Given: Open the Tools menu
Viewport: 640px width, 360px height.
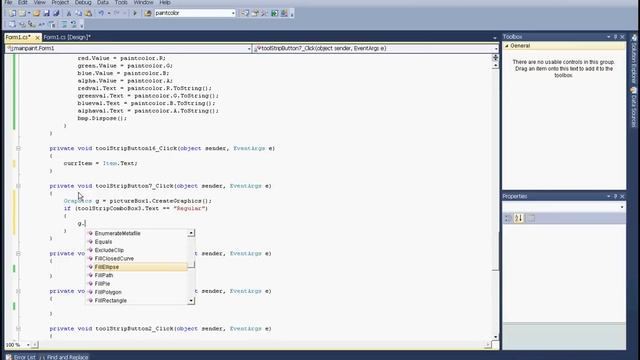Looking at the screenshot, I should point(121,2).
